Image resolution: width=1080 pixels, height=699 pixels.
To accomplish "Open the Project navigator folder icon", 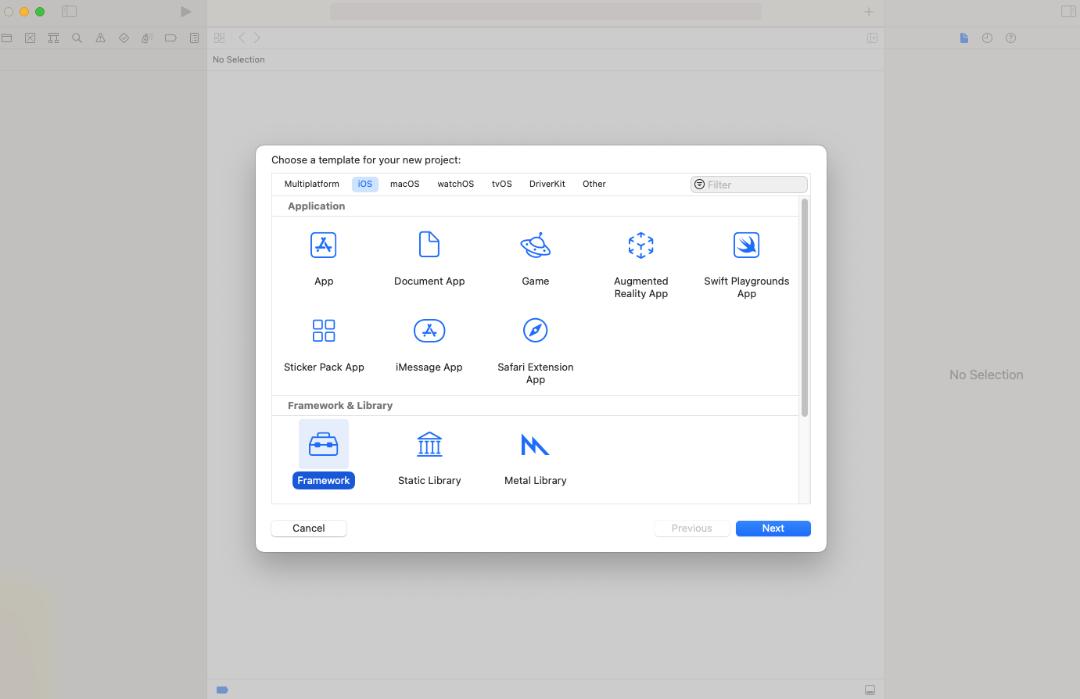I will (x=7, y=38).
